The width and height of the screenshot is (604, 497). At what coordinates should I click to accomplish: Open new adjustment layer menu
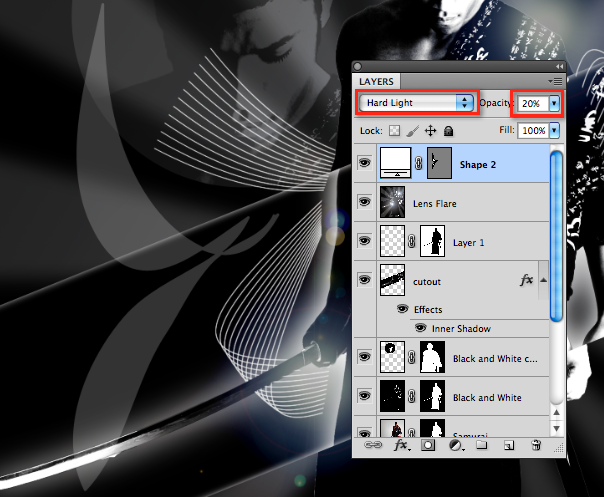[x=456, y=446]
